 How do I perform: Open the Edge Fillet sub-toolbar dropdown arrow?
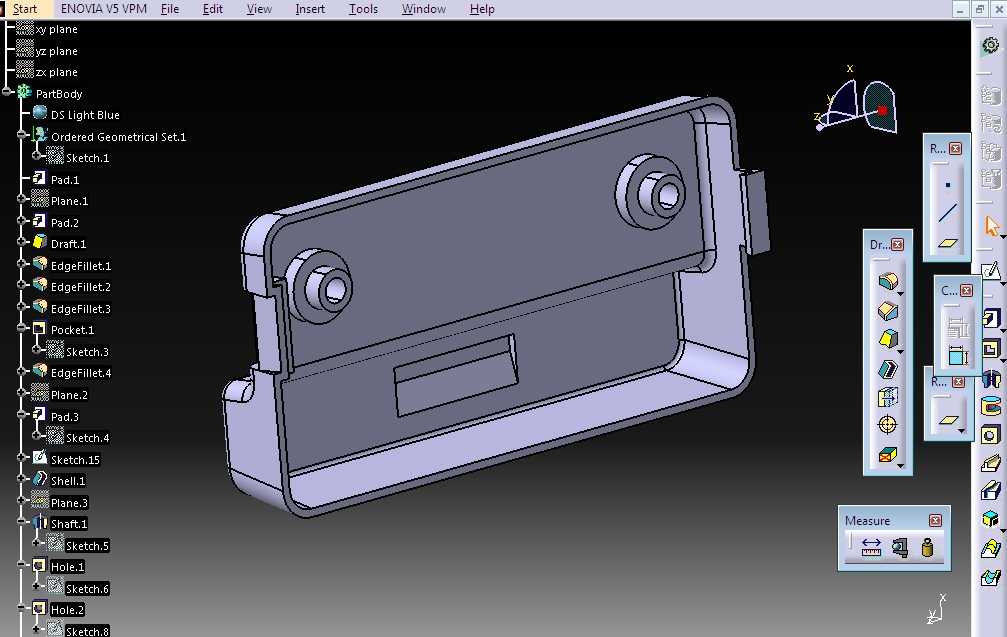[x=900, y=293]
